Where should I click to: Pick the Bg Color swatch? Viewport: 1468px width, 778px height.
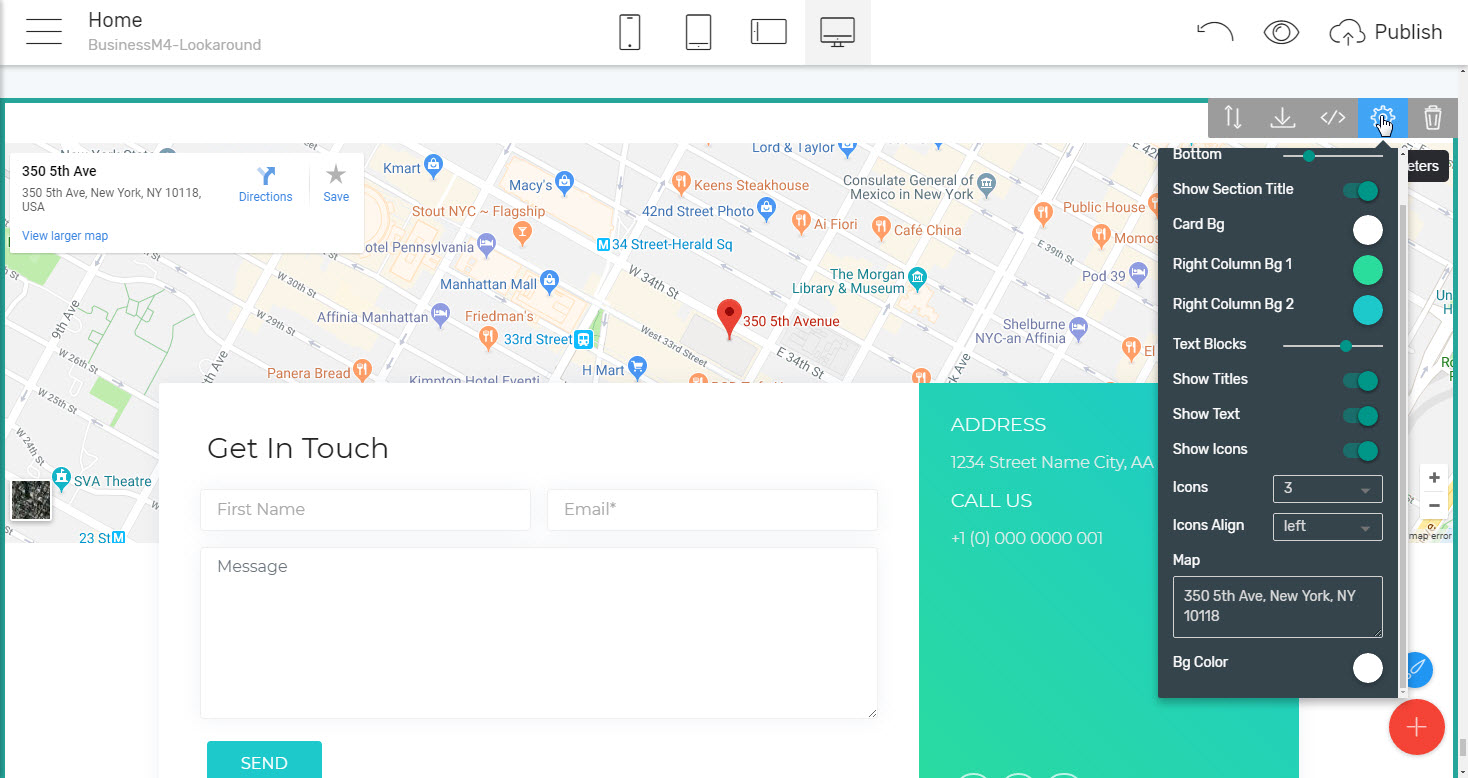1367,668
